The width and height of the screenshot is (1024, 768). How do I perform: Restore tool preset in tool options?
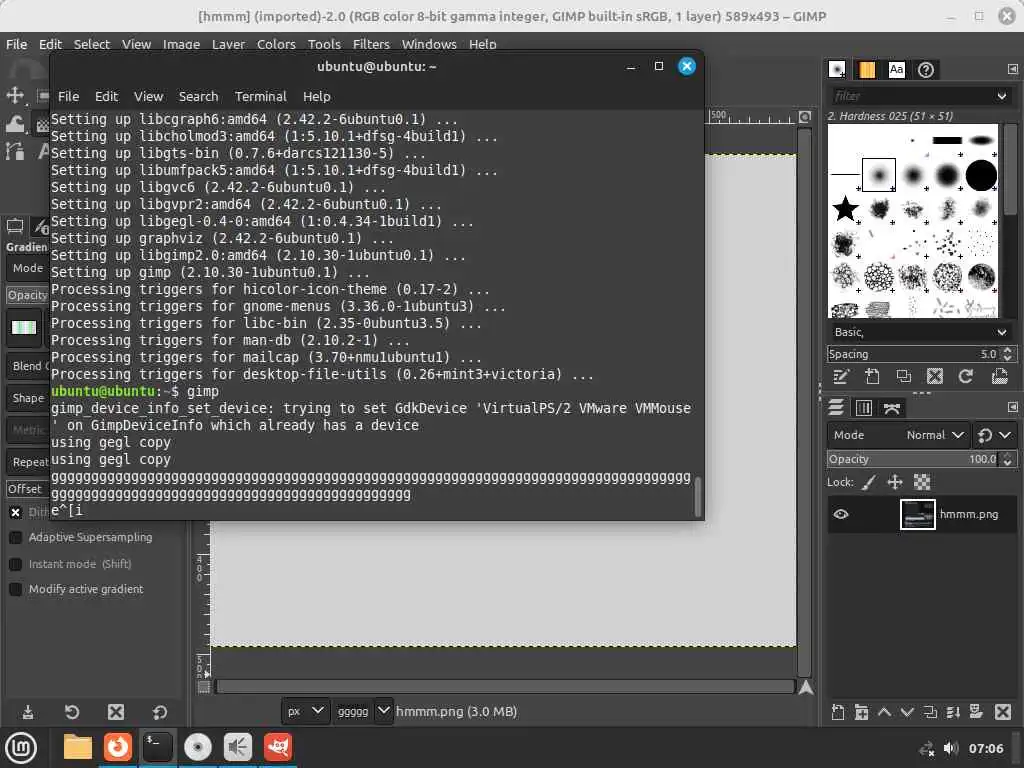[72, 712]
